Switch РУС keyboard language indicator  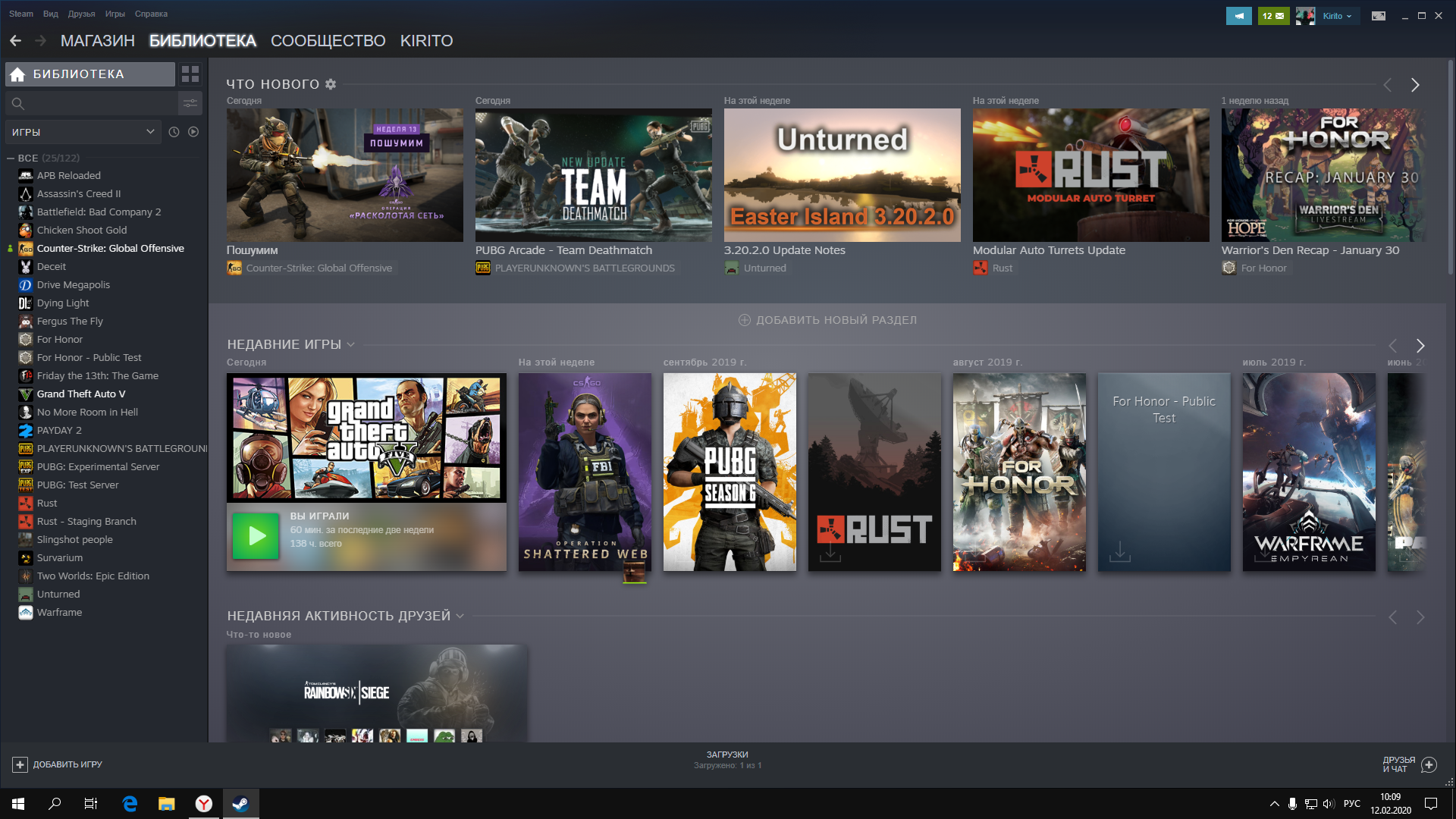(1351, 804)
